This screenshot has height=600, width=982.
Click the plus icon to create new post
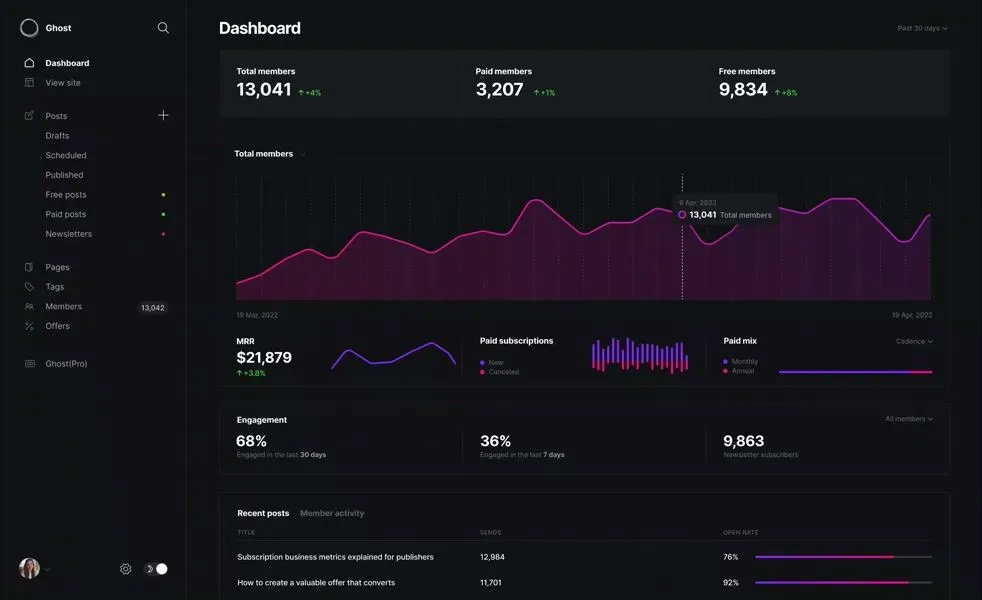[163, 115]
